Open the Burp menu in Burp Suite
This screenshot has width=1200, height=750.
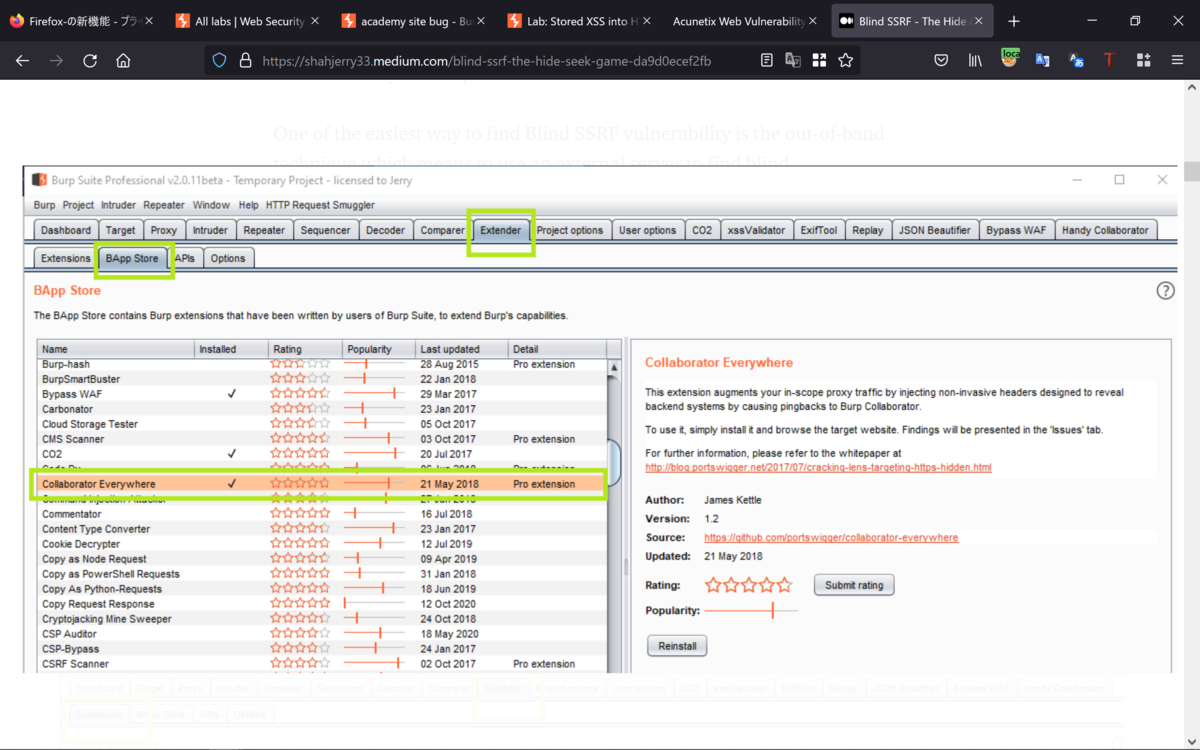pyautogui.click(x=45, y=205)
